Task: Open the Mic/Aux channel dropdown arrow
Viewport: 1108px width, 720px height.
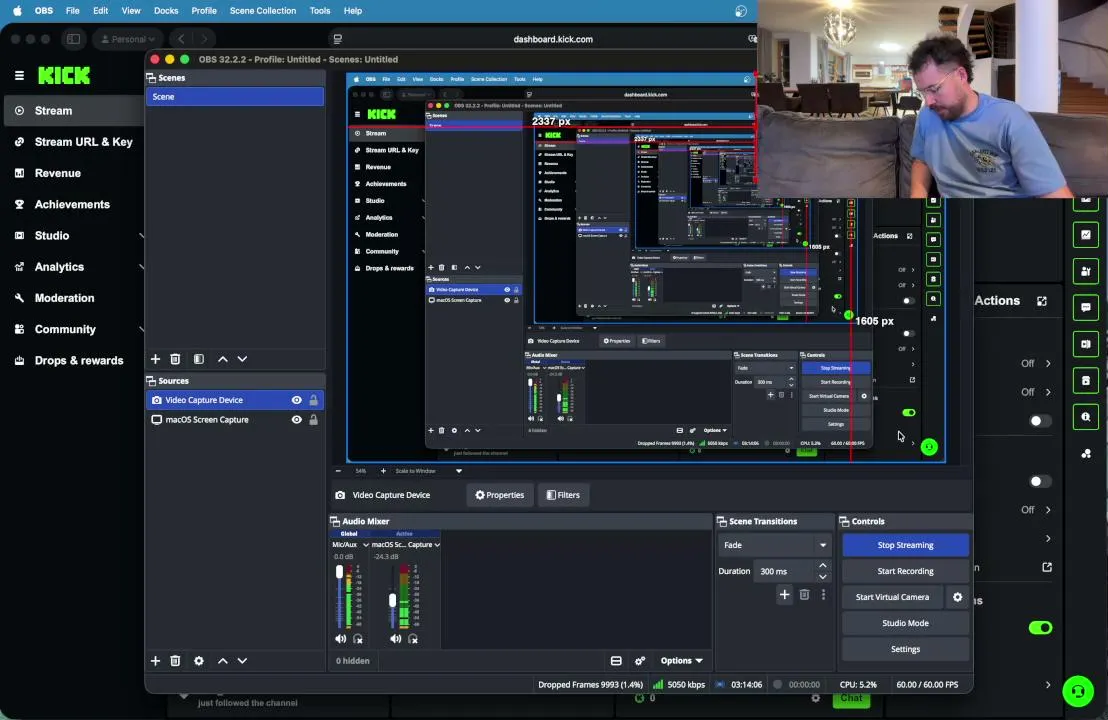Action: 365,545
